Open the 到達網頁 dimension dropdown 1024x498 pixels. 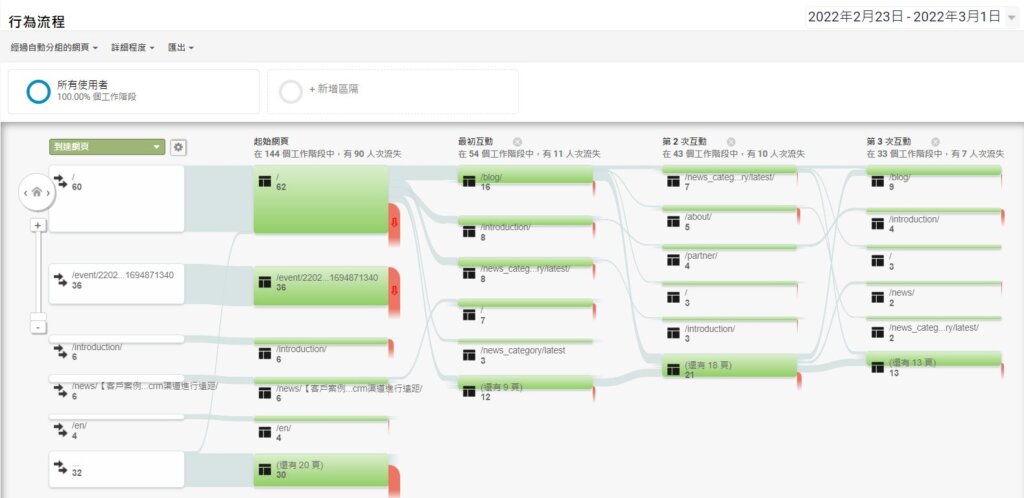pyautogui.click(x=107, y=147)
